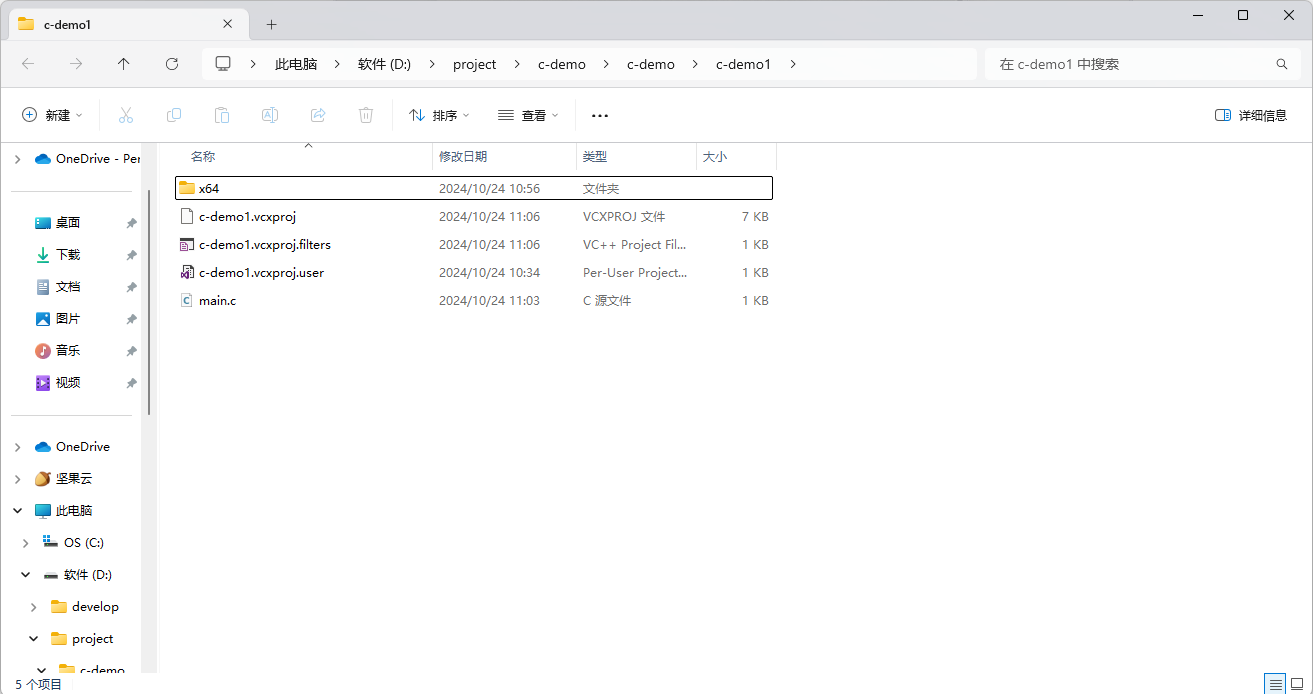1313x694 pixels.
Task: Open the See more (...) menu
Action: tap(599, 115)
